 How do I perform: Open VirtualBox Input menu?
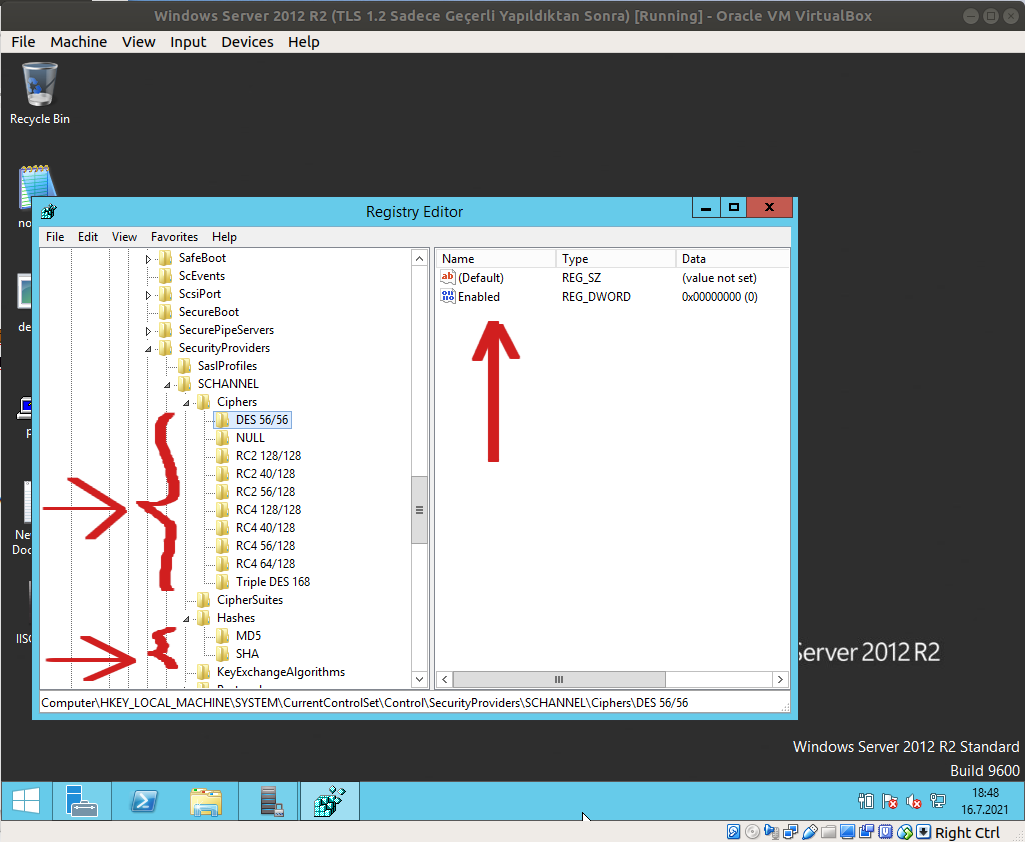tap(188, 42)
